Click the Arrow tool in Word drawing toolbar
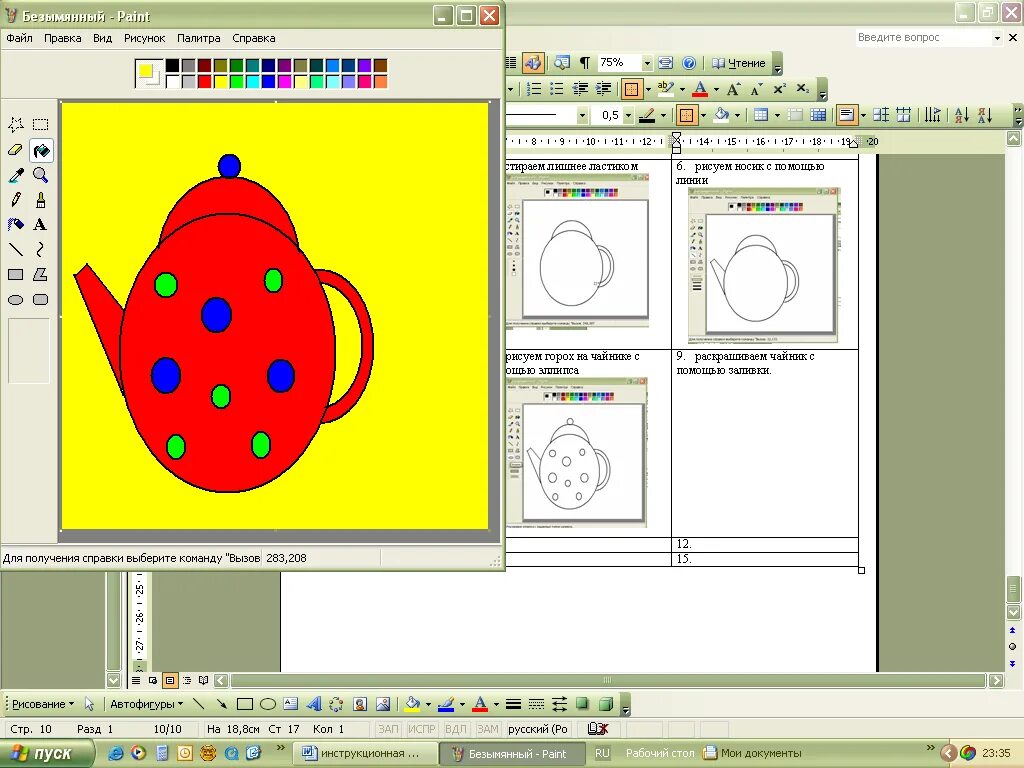1024x768 pixels. [x=221, y=704]
